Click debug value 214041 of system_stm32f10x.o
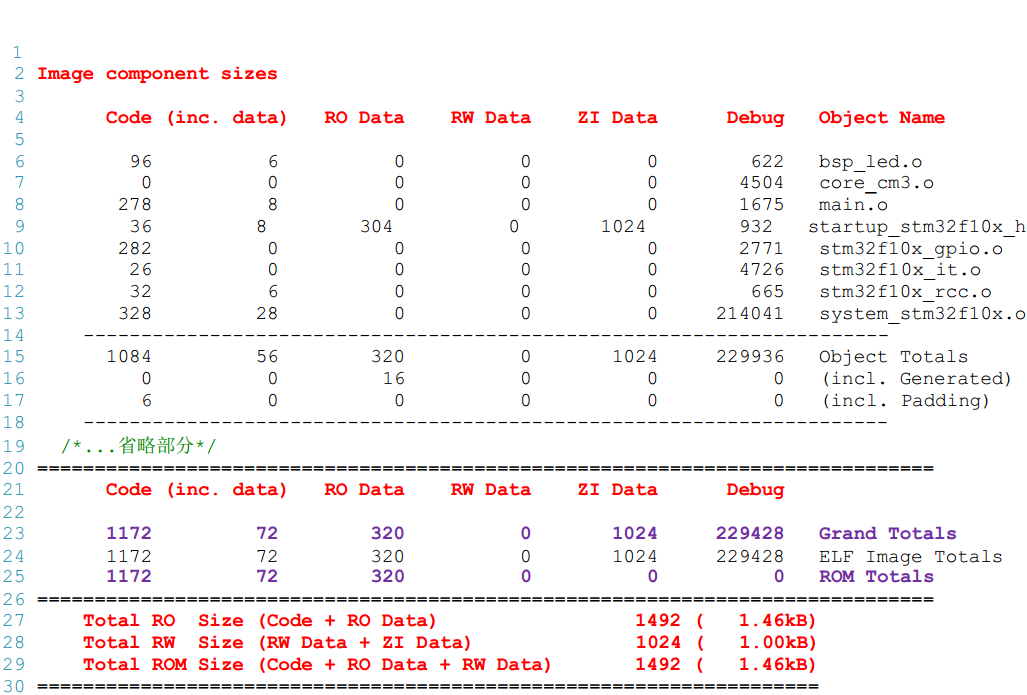1027x695 pixels. pyautogui.click(x=750, y=314)
